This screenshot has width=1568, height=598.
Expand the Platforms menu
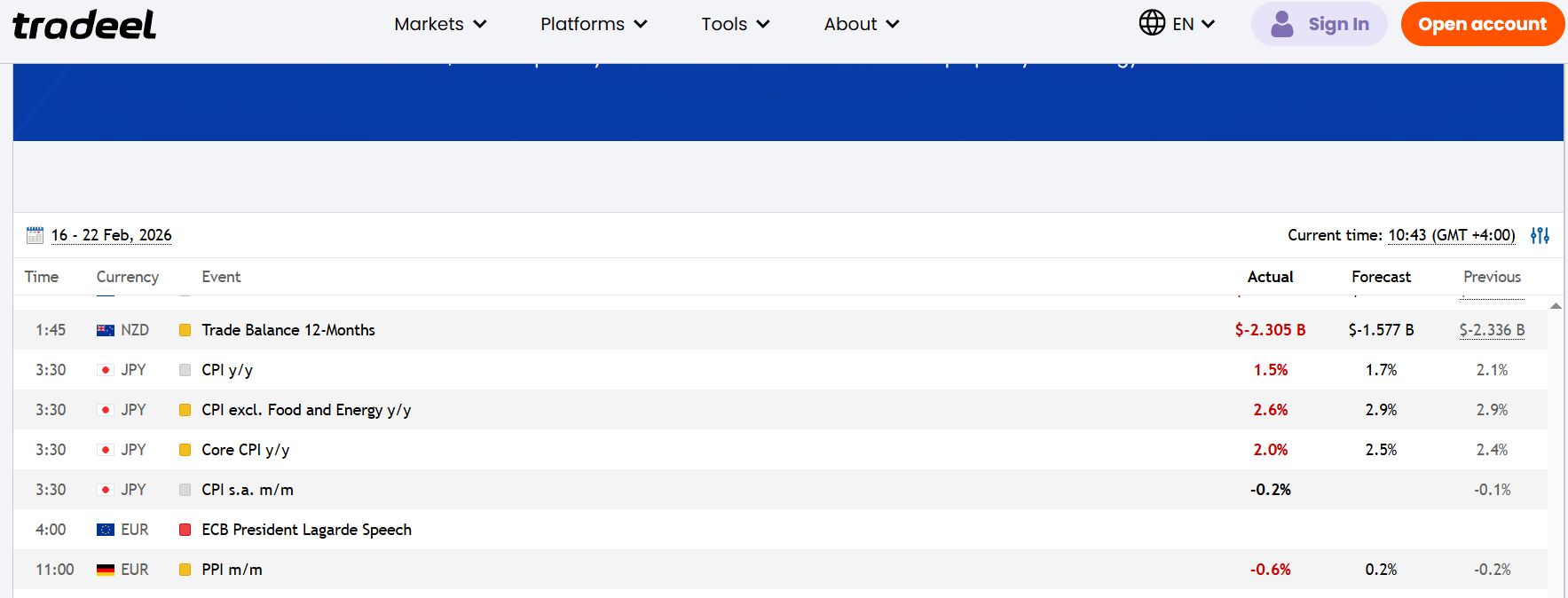(x=594, y=24)
